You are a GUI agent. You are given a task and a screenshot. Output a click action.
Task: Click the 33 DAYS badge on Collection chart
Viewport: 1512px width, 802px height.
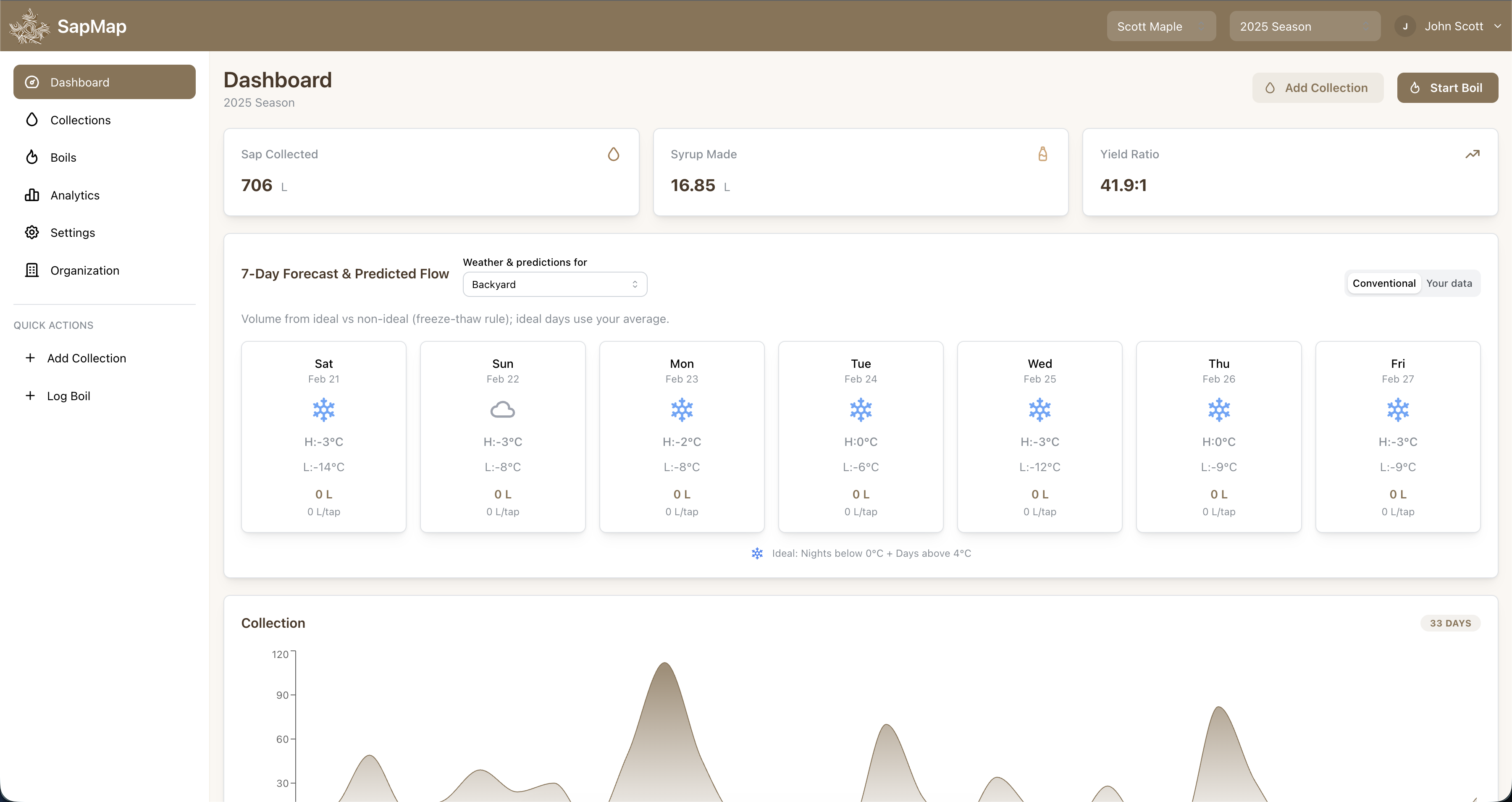(x=1450, y=623)
